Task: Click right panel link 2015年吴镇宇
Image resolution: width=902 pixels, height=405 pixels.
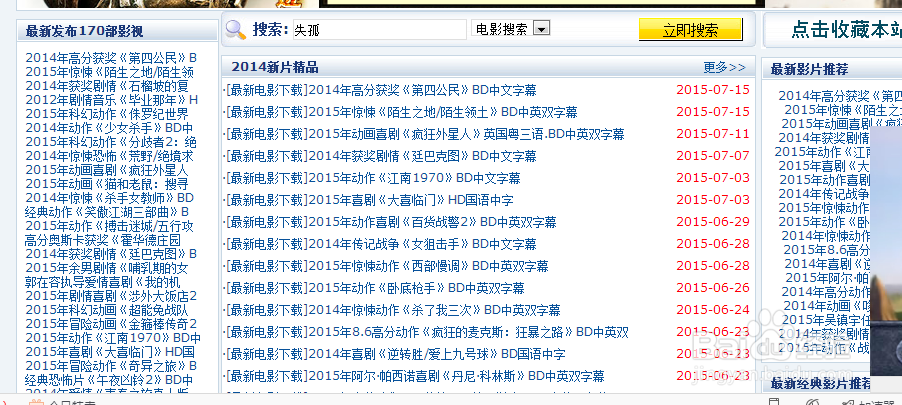Action: pyautogui.click(x=826, y=319)
